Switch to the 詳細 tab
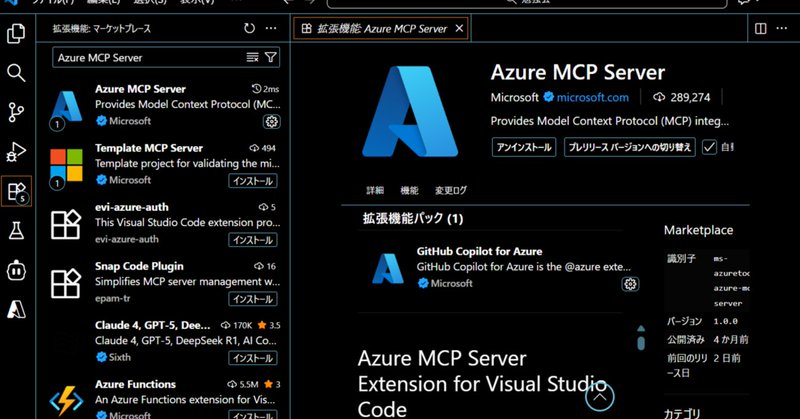The height and width of the screenshot is (419, 800). pyautogui.click(x=374, y=190)
